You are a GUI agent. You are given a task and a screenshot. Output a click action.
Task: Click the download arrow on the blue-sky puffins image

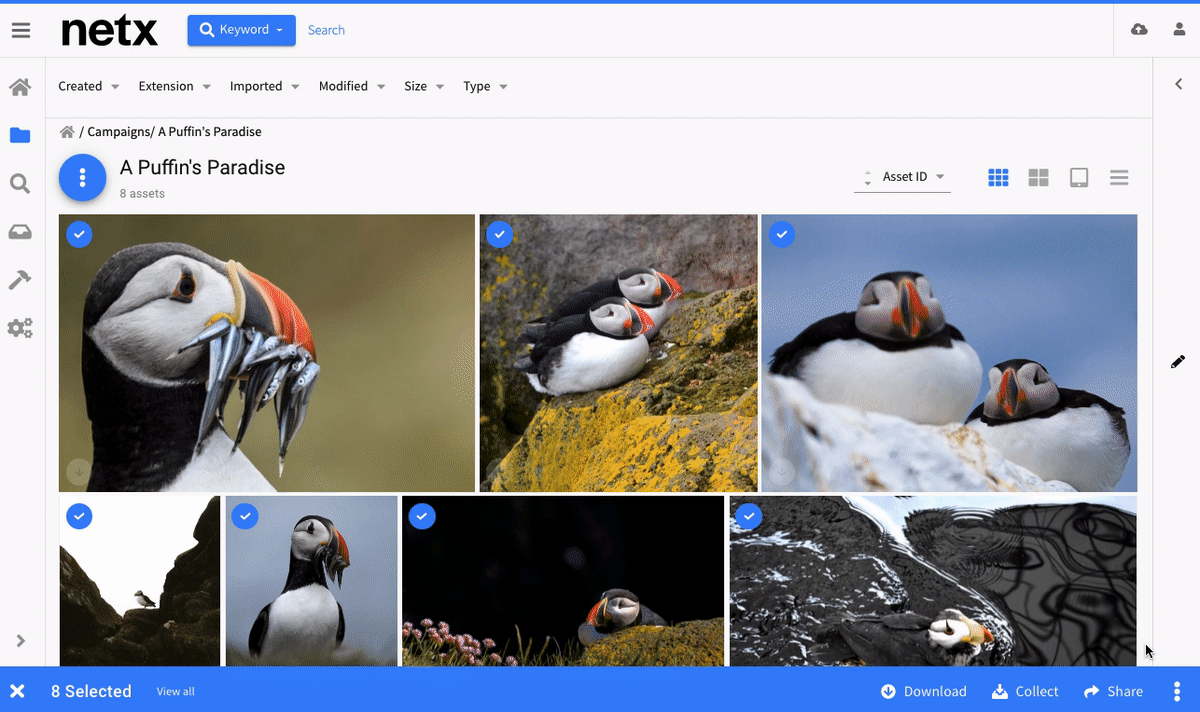pyautogui.click(x=781, y=470)
